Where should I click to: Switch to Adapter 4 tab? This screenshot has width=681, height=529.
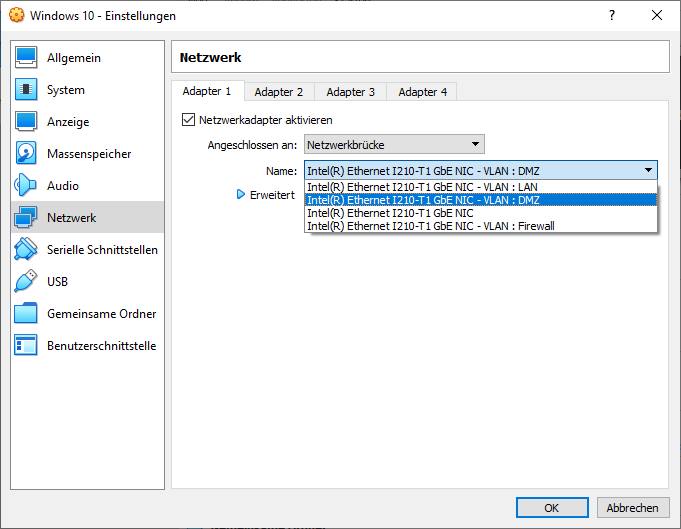click(422, 92)
